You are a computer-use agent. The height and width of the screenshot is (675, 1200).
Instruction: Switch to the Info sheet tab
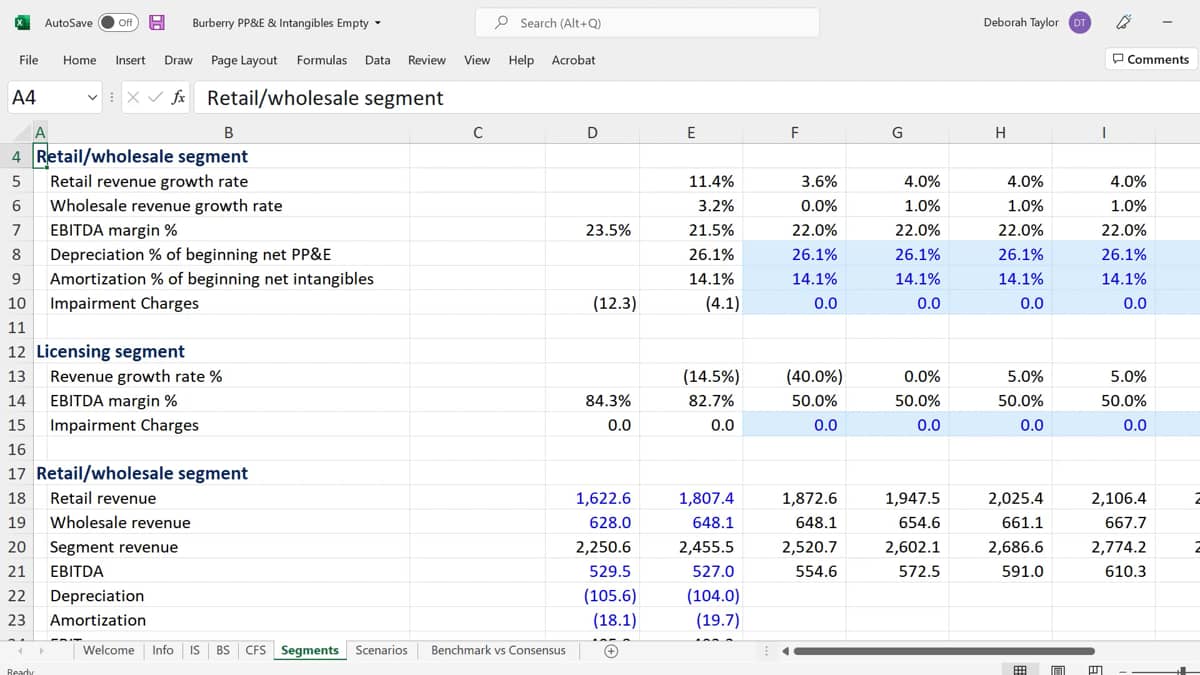(162, 650)
